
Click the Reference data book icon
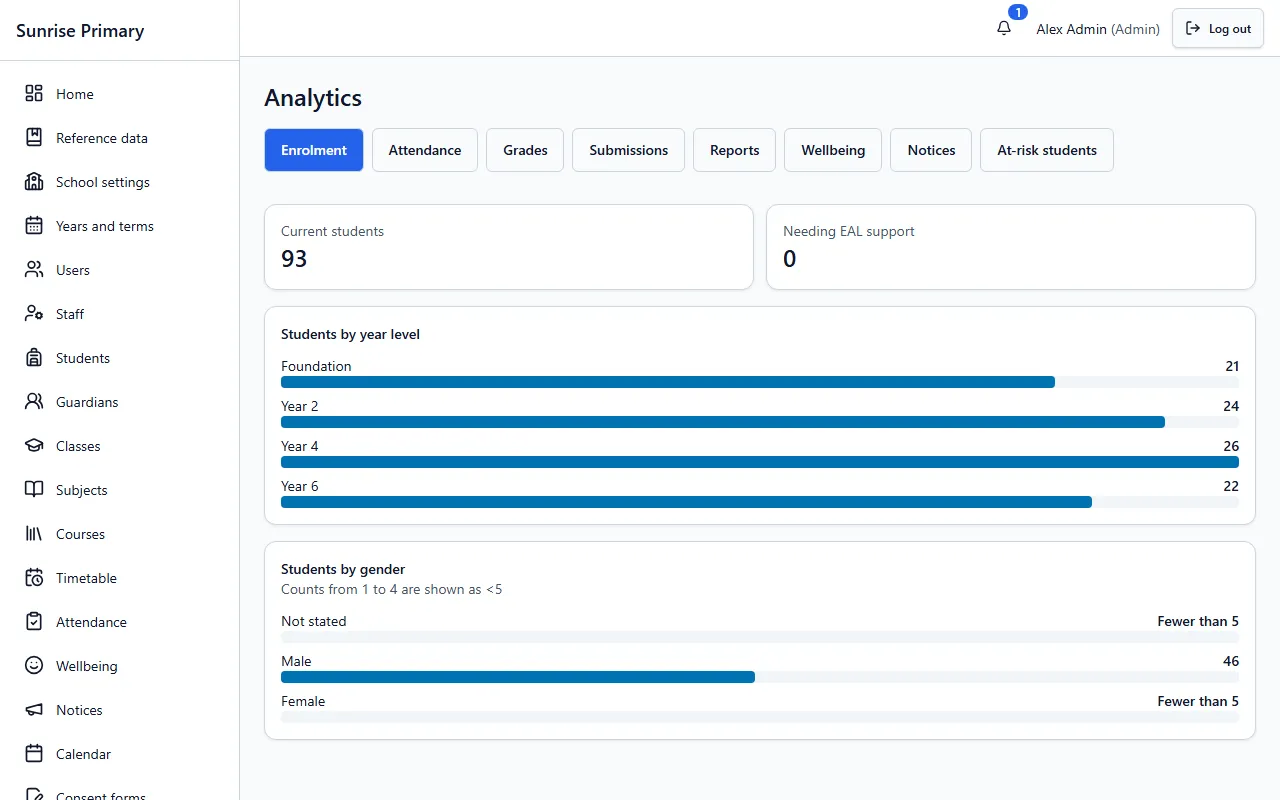point(34,137)
